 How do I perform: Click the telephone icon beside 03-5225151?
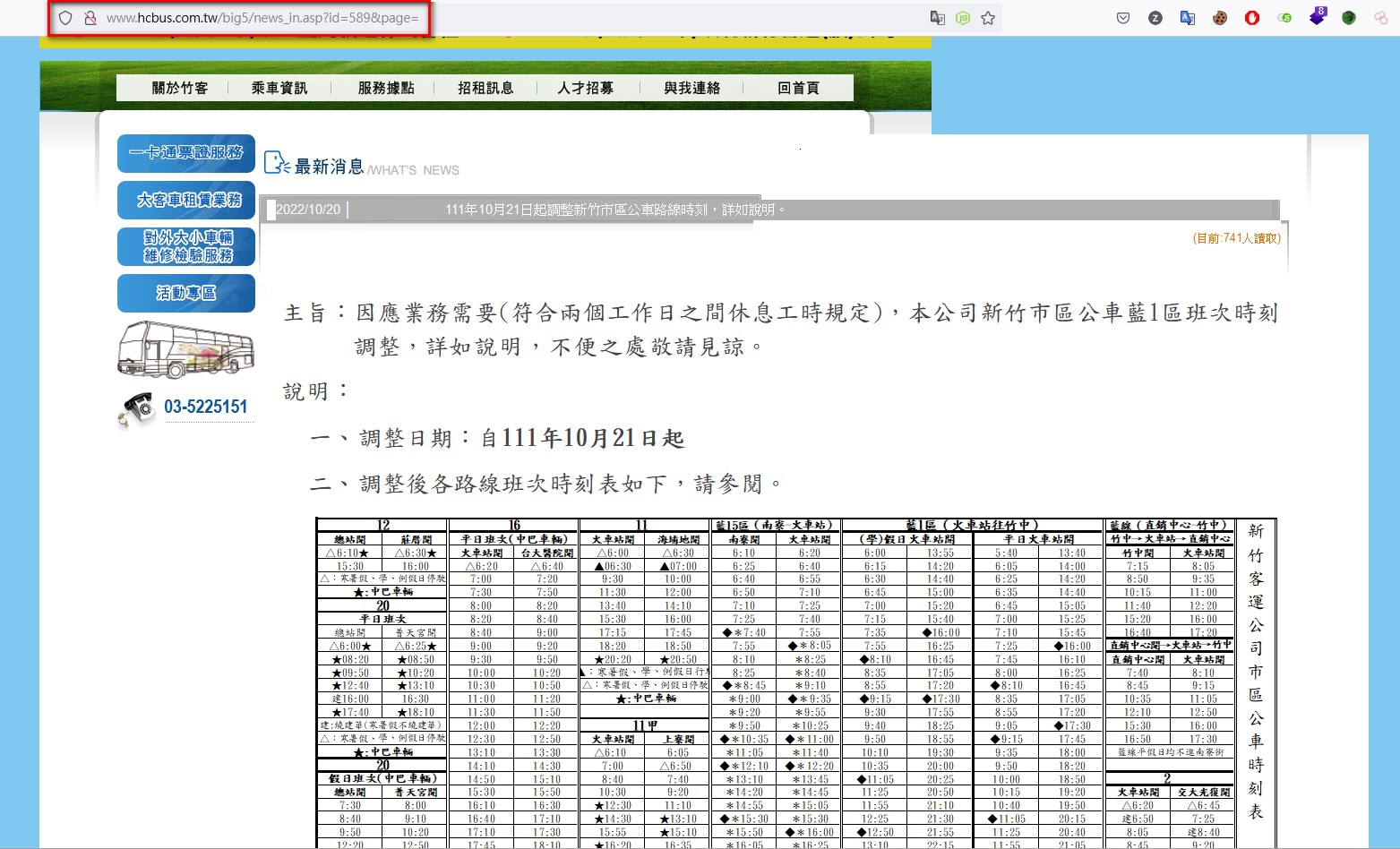[137, 408]
